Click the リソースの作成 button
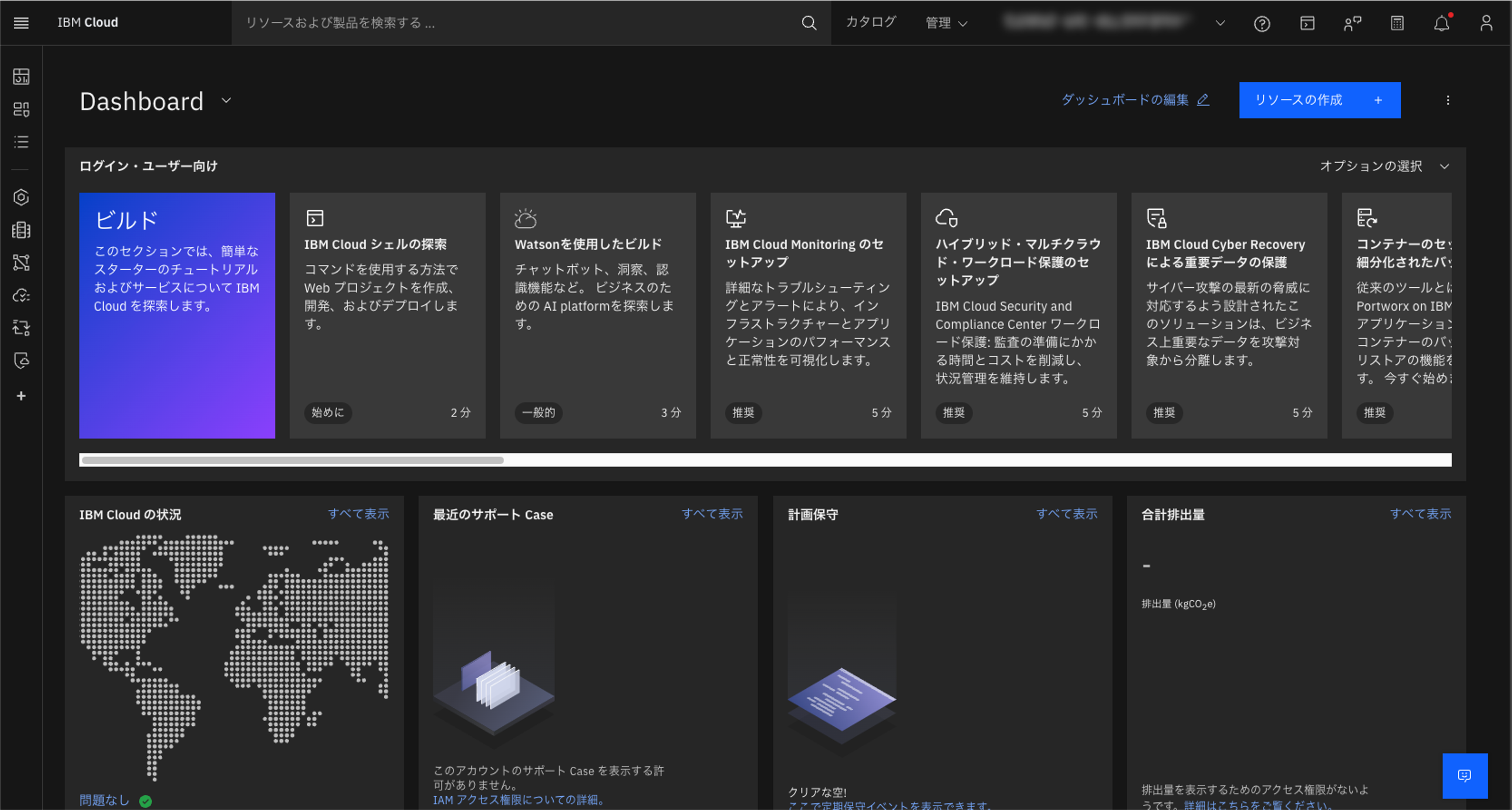Image resolution: width=1512 pixels, height=810 pixels. click(x=1319, y=100)
